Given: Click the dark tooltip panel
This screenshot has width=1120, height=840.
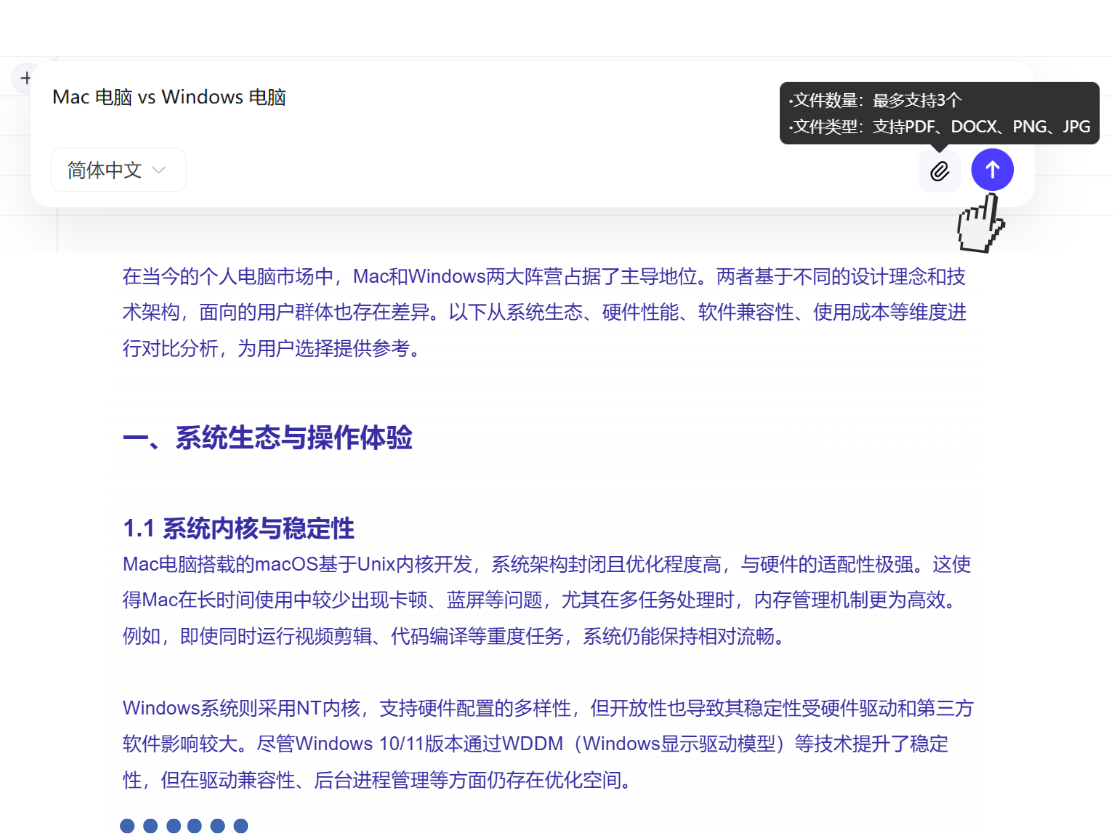Looking at the screenshot, I should (940, 113).
